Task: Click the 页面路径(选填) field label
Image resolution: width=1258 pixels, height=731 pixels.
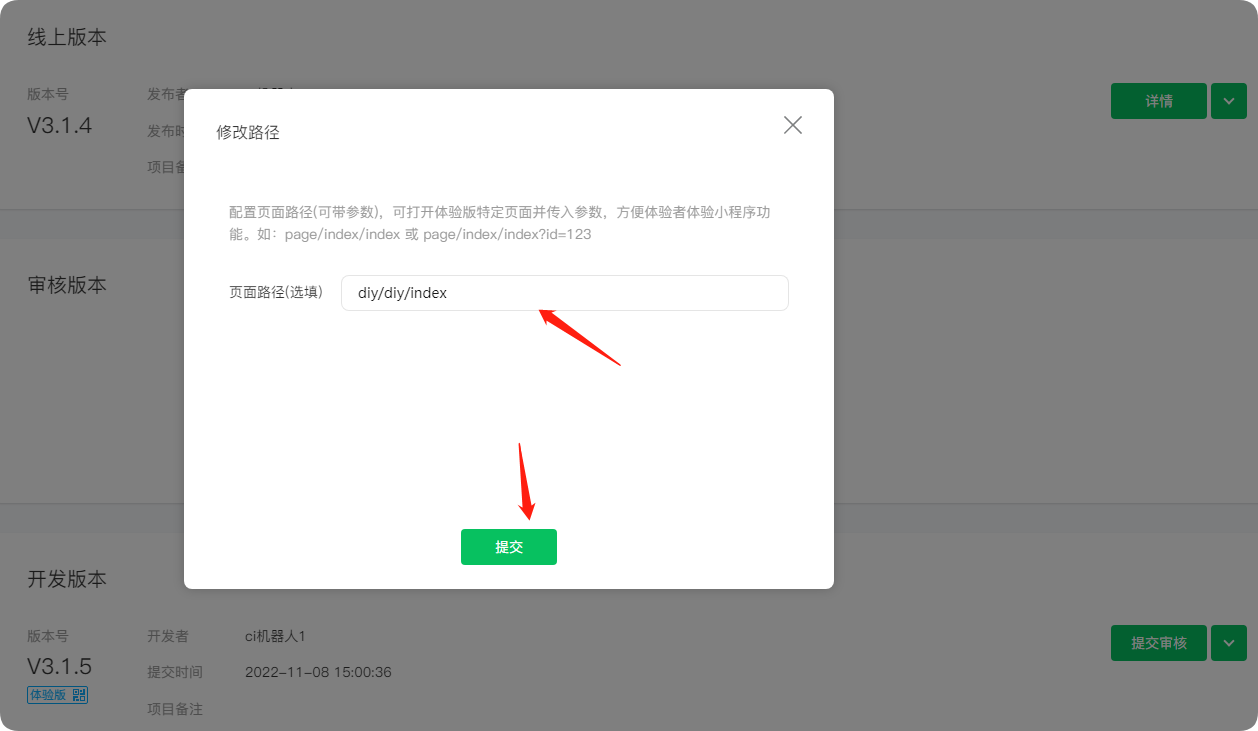Action: pyautogui.click(x=276, y=293)
